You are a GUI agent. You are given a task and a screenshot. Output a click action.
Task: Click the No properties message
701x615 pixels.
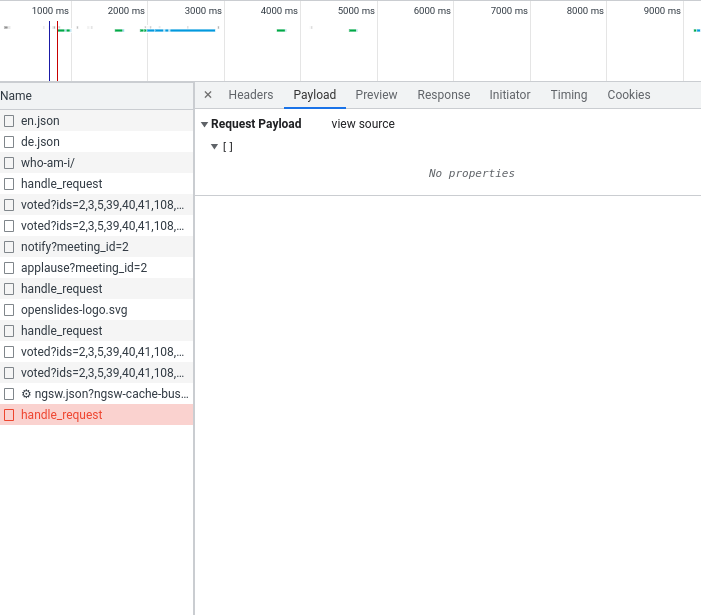pos(472,173)
